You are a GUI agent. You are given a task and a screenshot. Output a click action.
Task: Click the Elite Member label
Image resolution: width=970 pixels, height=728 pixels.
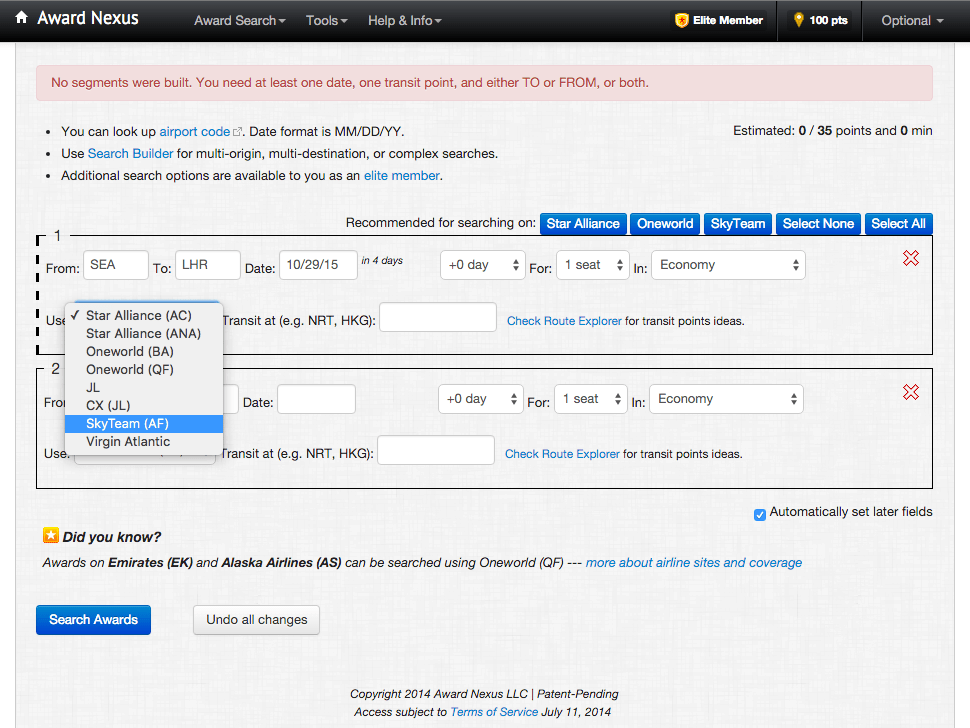728,20
